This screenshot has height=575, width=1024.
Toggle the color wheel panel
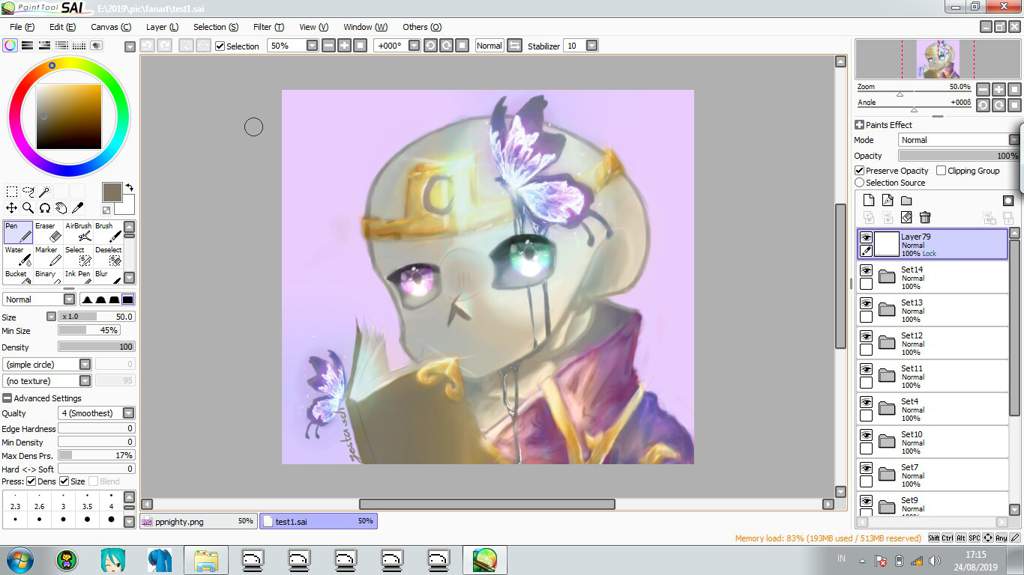tap(10, 46)
